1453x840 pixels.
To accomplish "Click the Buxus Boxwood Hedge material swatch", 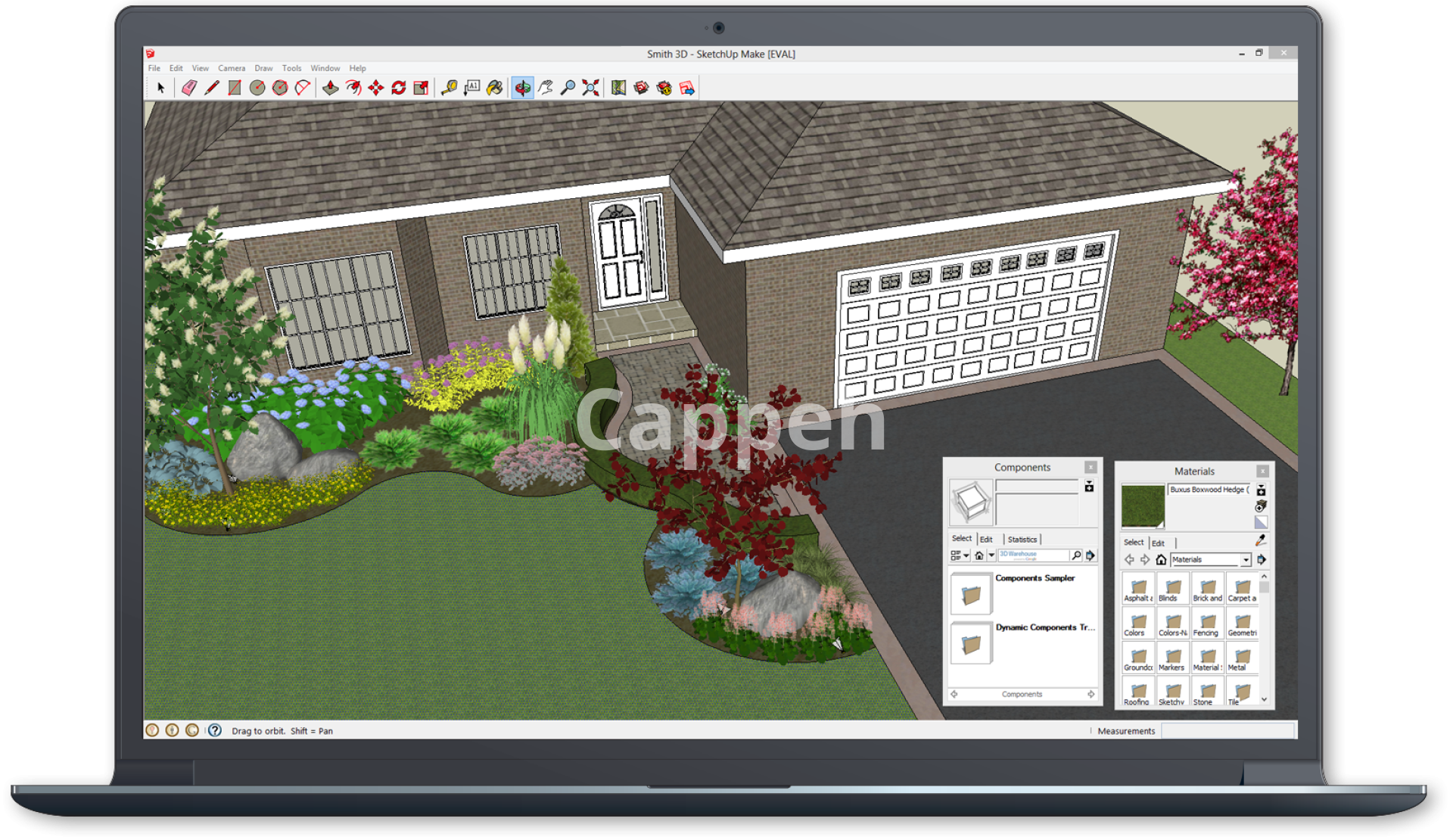I will pos(1143,506).
